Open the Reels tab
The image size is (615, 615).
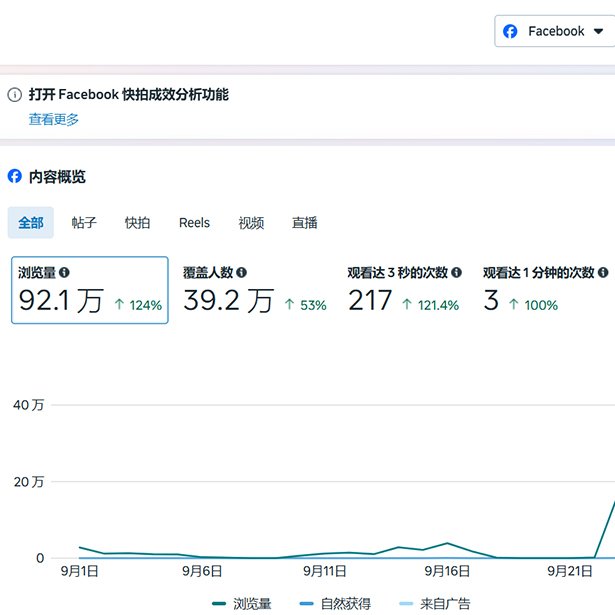pos(194,222)
